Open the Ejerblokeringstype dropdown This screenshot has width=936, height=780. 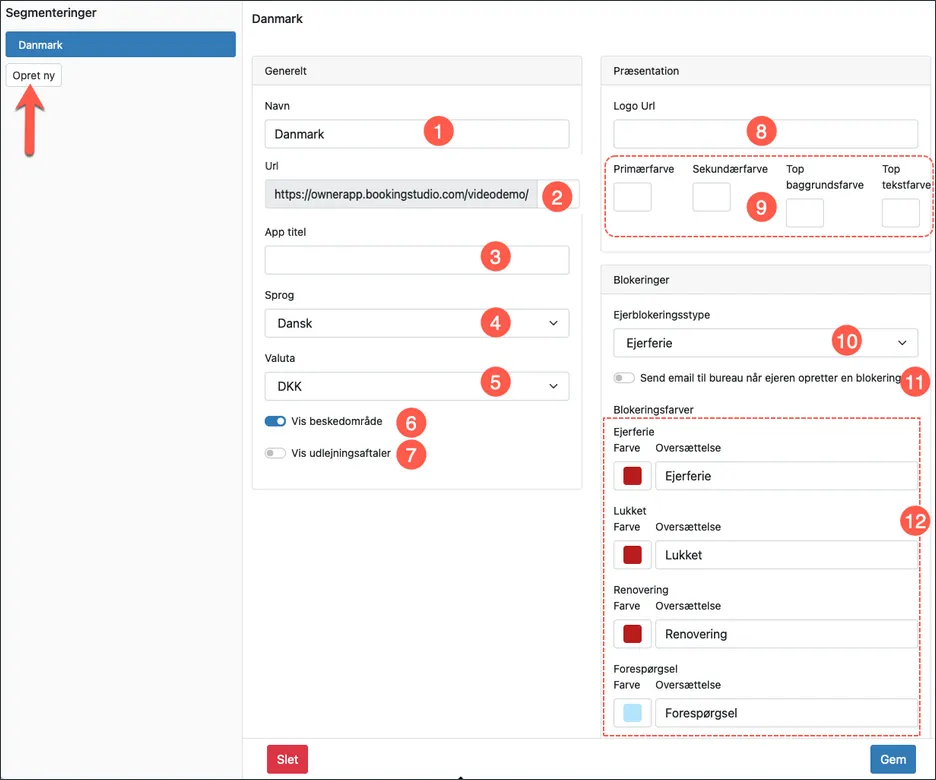764,343
